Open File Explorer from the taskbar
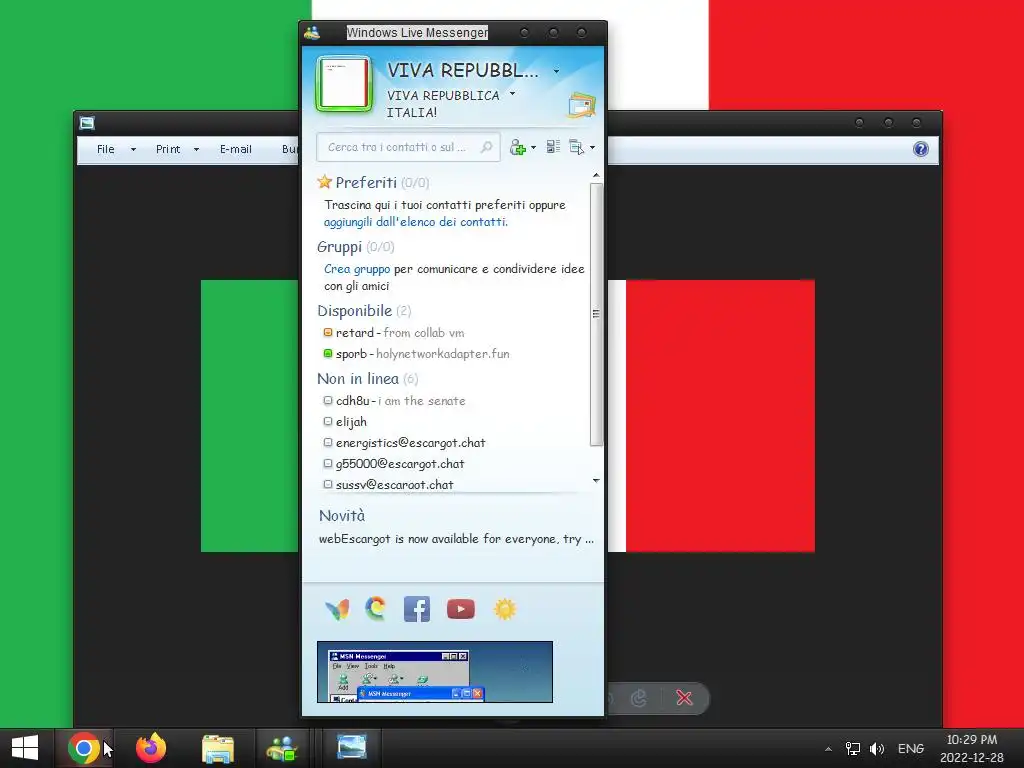 pyautogui.click(x=218, y=748)
